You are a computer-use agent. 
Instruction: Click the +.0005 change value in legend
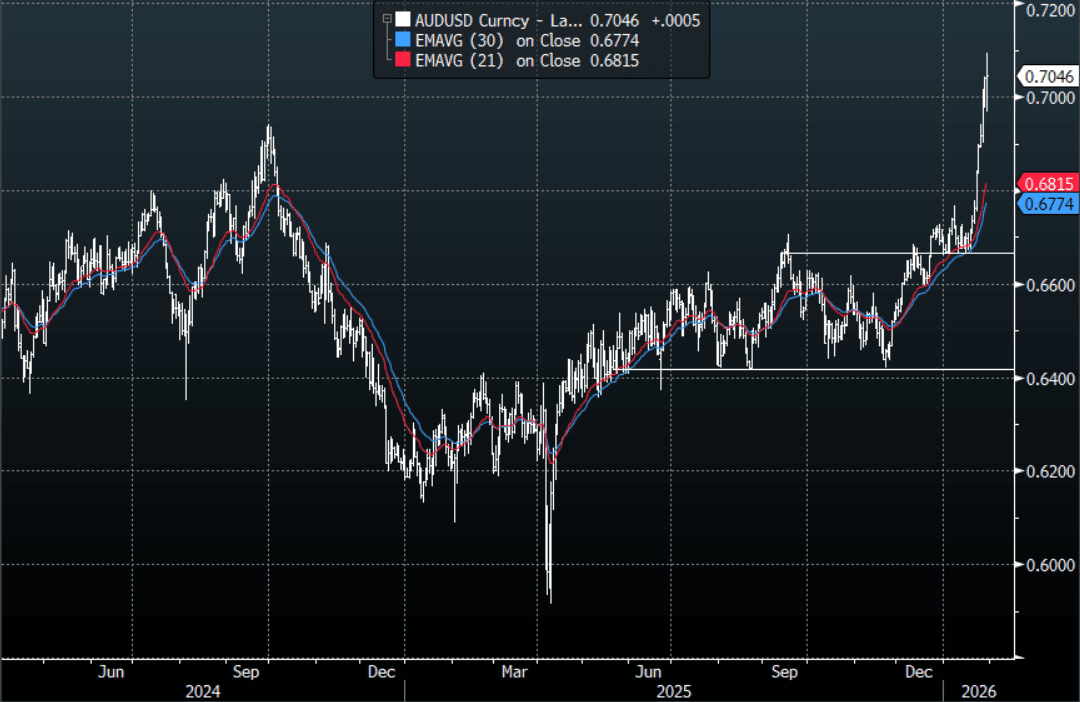click(x=676, y=21)
